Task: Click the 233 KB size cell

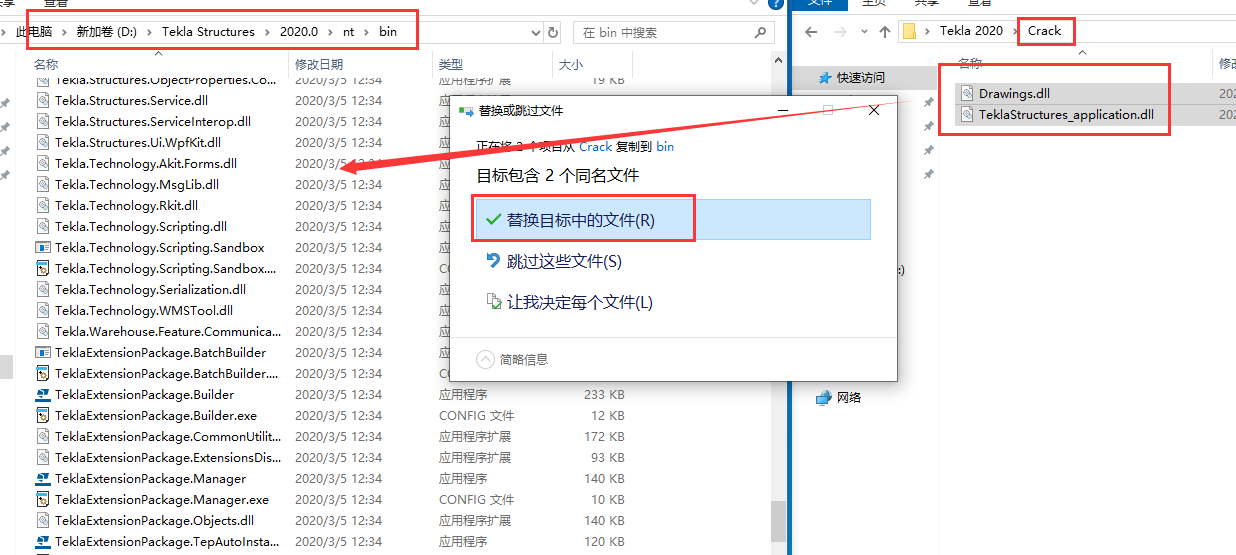Action: (x=604, y=394)
